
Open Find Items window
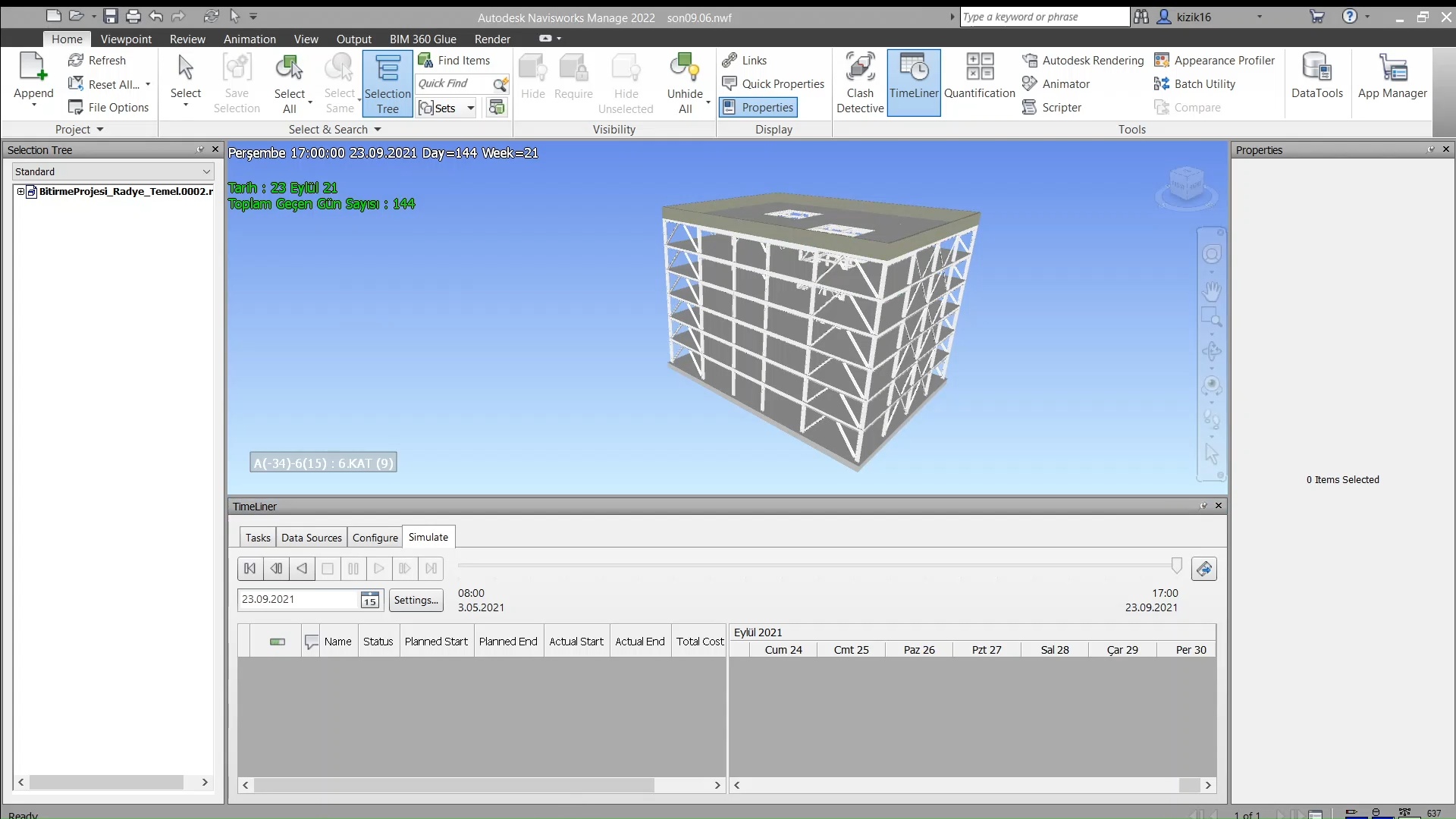(x=454, y=61)
